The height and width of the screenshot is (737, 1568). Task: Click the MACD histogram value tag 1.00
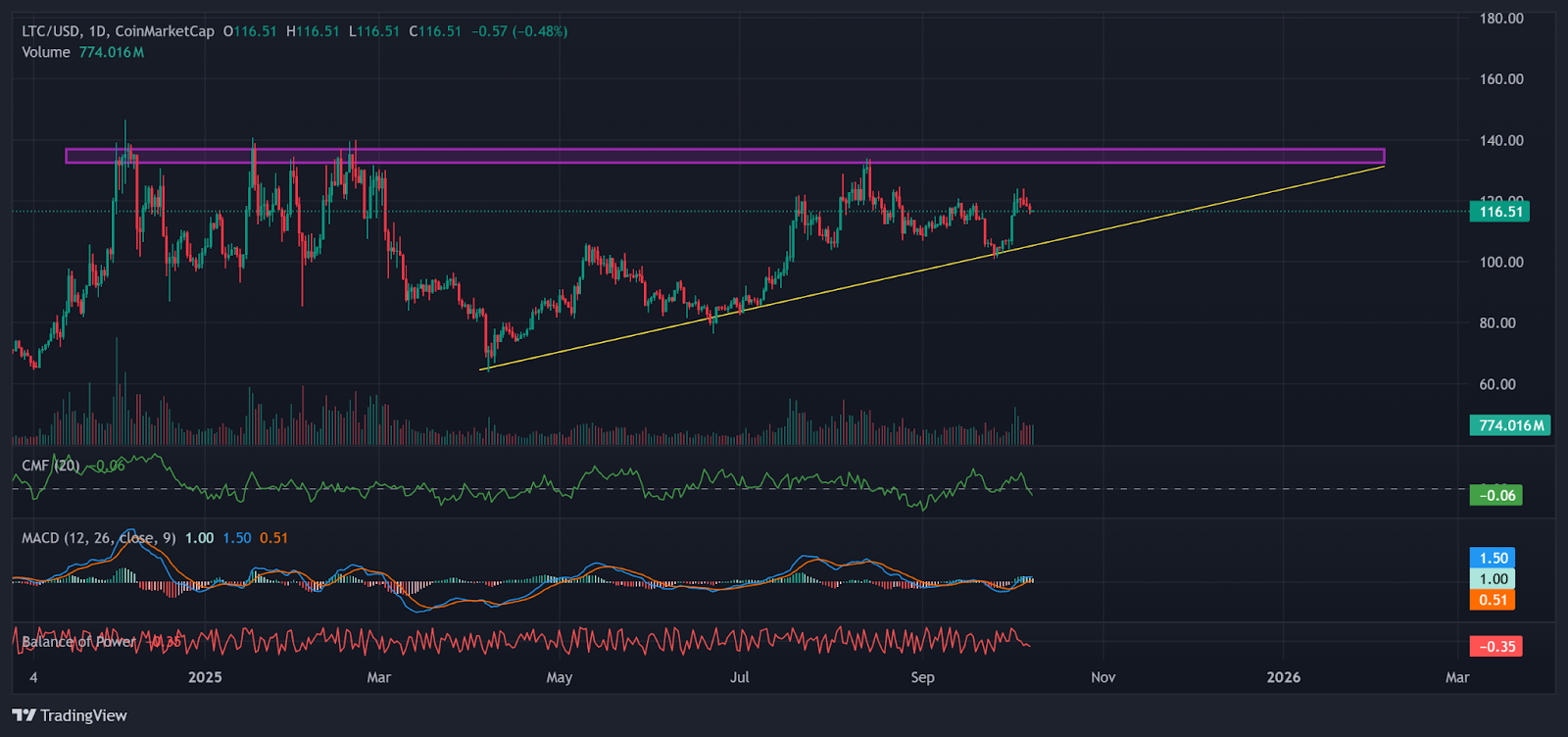coord(1493,579)
